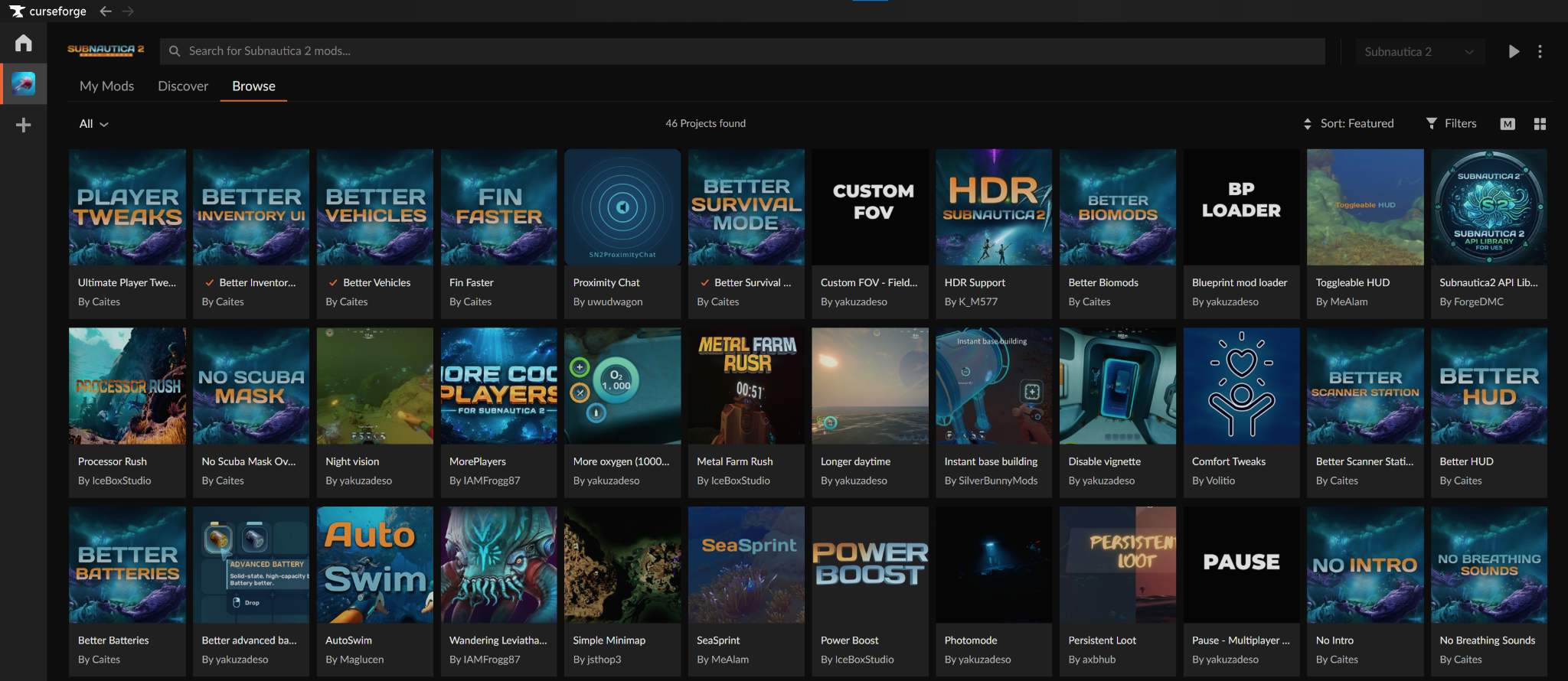Switch to medium card view icon
This screenshot has height=681, width=1568.
[x=1508, y=124]
